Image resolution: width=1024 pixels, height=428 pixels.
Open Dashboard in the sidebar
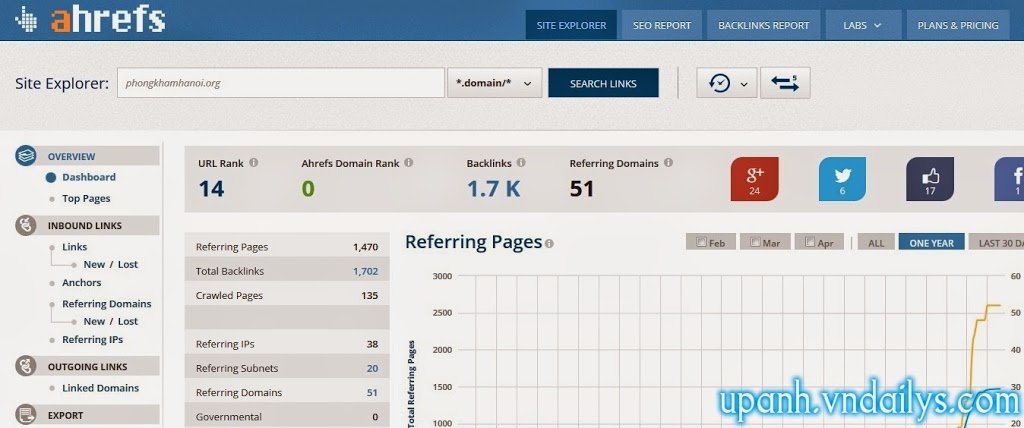click(x=89, y=177)
